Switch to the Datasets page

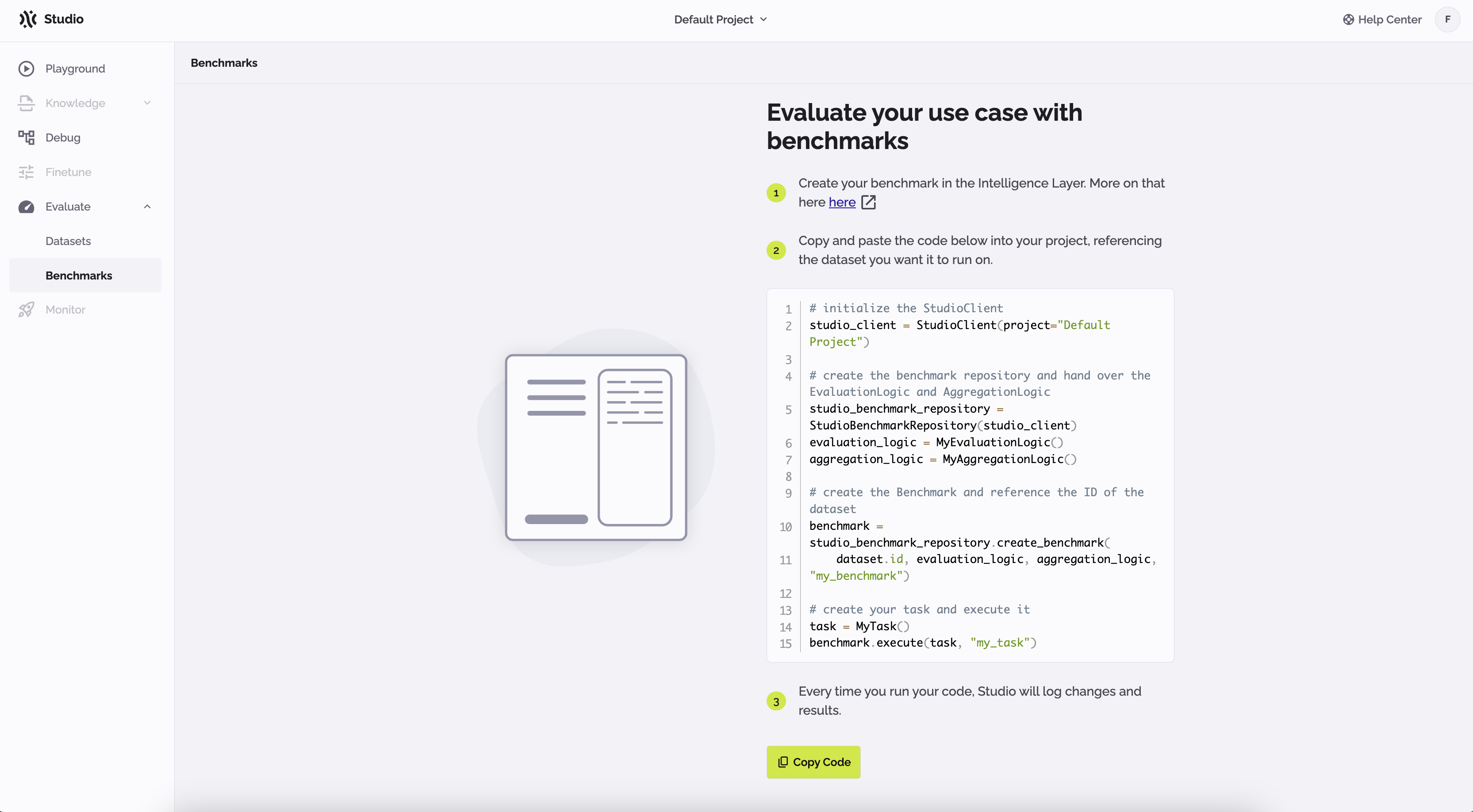(68, 241)
